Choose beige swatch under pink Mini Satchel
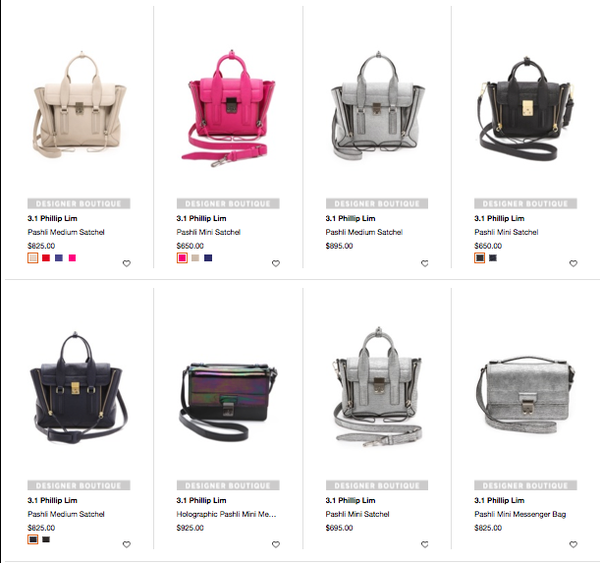Image resolution: width=600 pixels, height=563 pixels. pos(195,258)
